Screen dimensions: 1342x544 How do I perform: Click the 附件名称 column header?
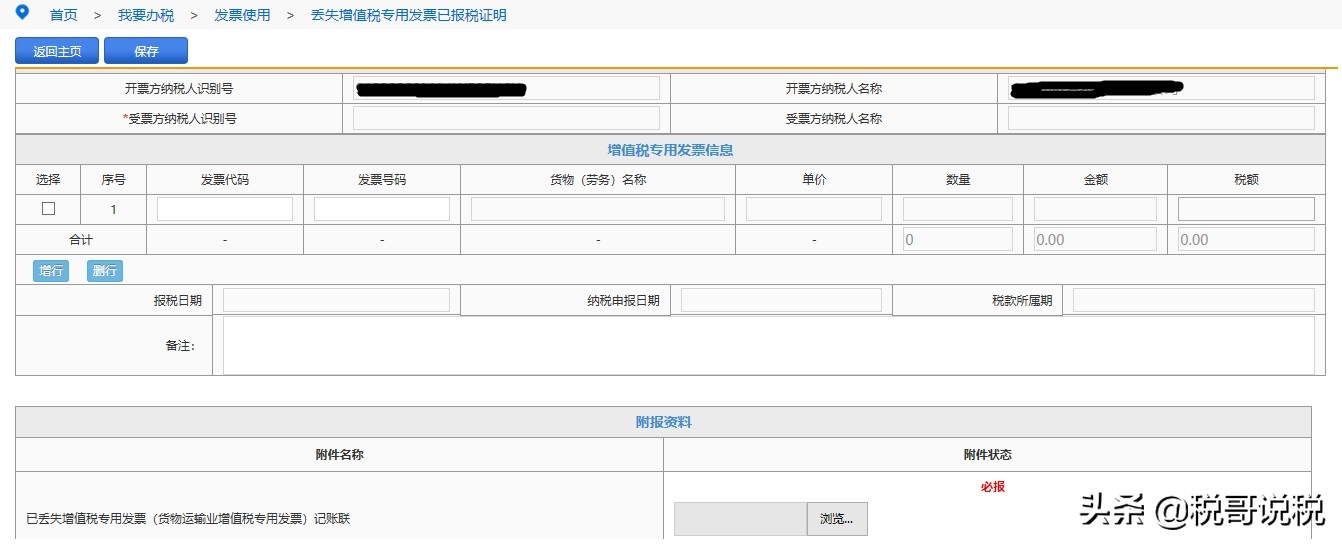[x=339, y=455]
